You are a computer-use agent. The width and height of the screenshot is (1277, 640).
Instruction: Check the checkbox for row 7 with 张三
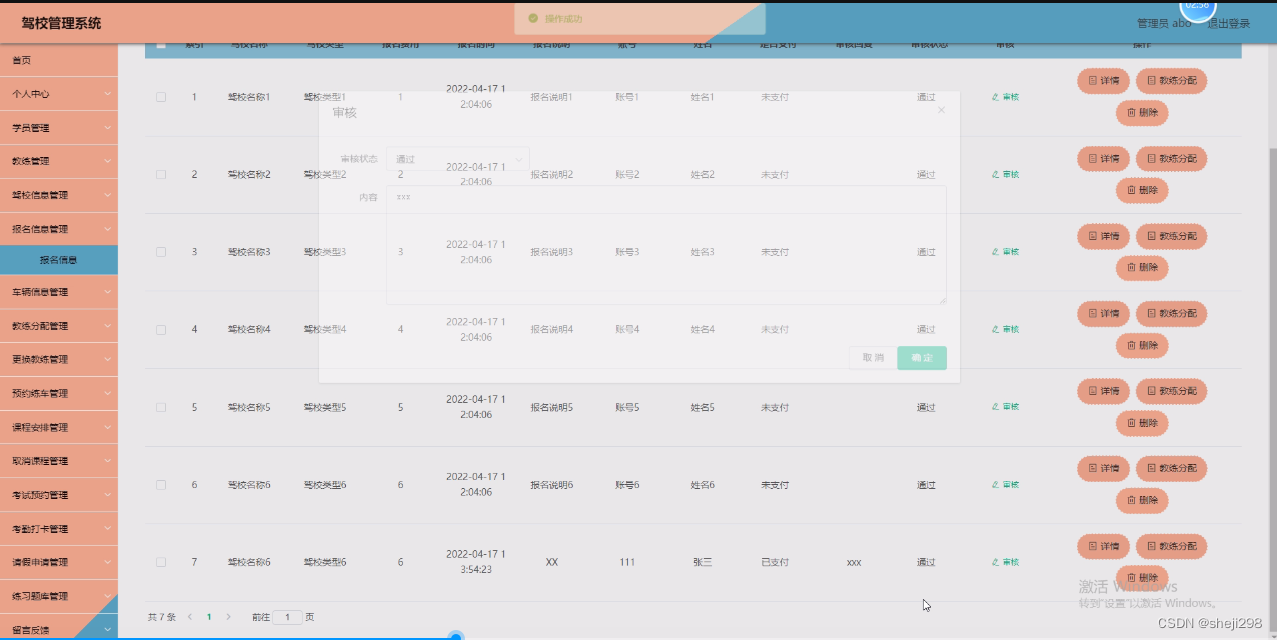point(161,561)
